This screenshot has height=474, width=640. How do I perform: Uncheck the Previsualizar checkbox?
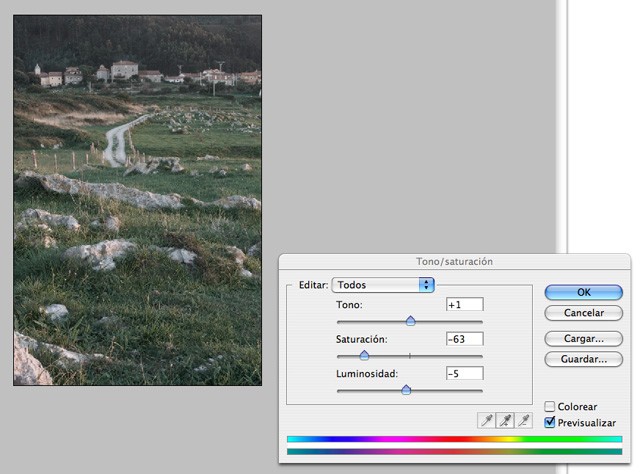[550, 423]
